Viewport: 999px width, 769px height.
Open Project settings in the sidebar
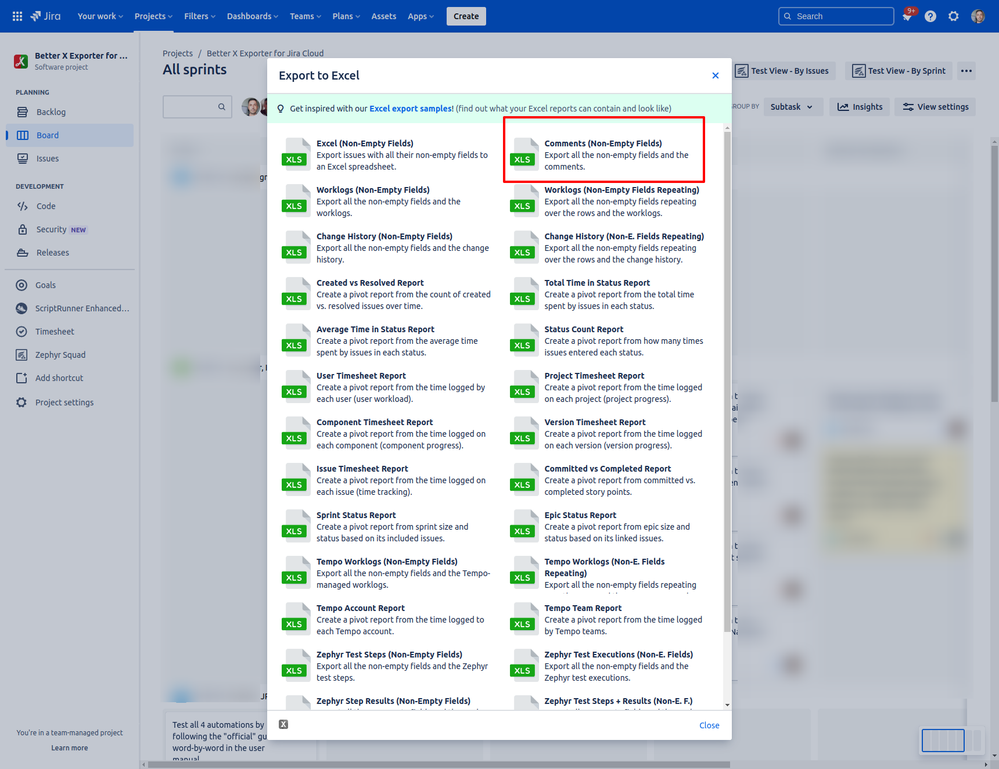coord(70,403)
